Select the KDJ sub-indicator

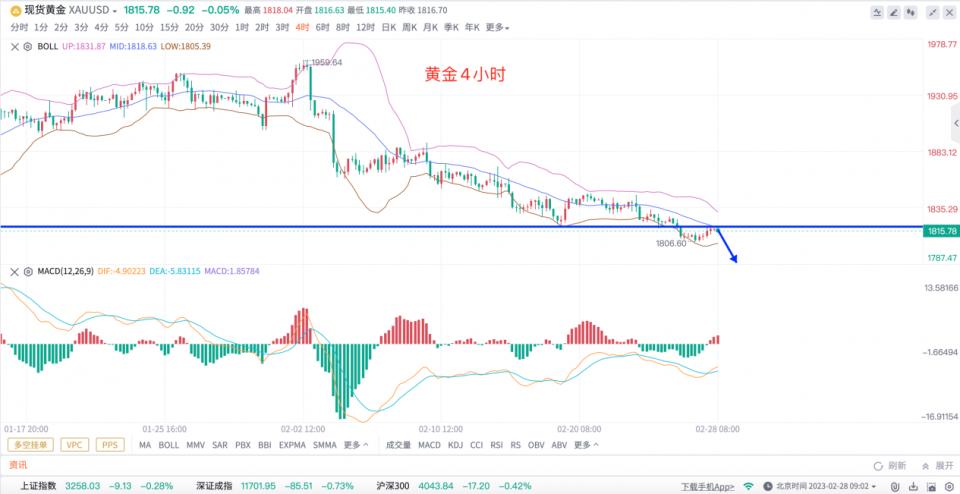point(455,445)
